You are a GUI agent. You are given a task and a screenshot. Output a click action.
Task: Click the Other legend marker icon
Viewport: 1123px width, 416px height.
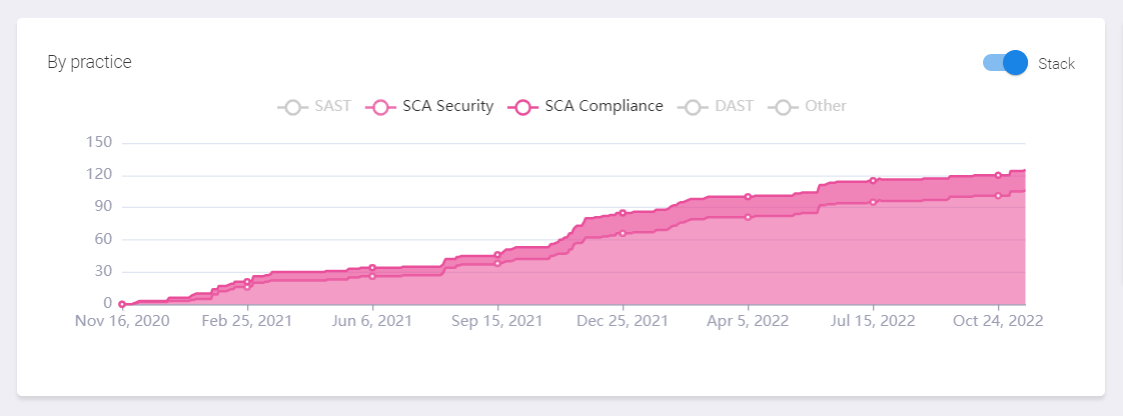pyautogui.click(x=783, y=106)
